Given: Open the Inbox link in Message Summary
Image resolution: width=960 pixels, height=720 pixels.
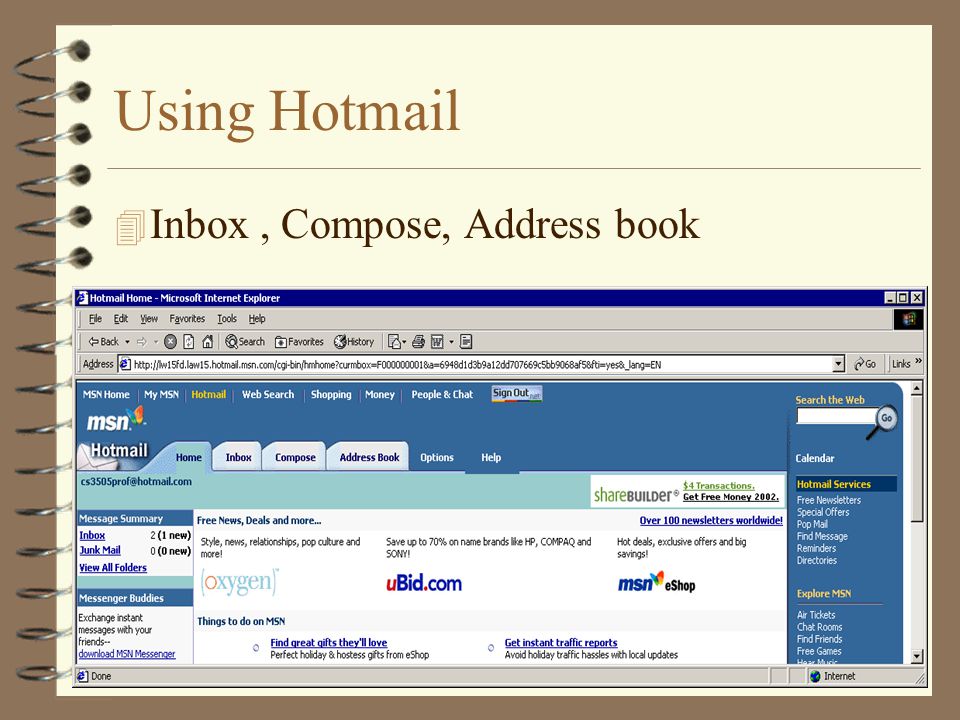Looking at the screenshot, I should click(92, 535).
